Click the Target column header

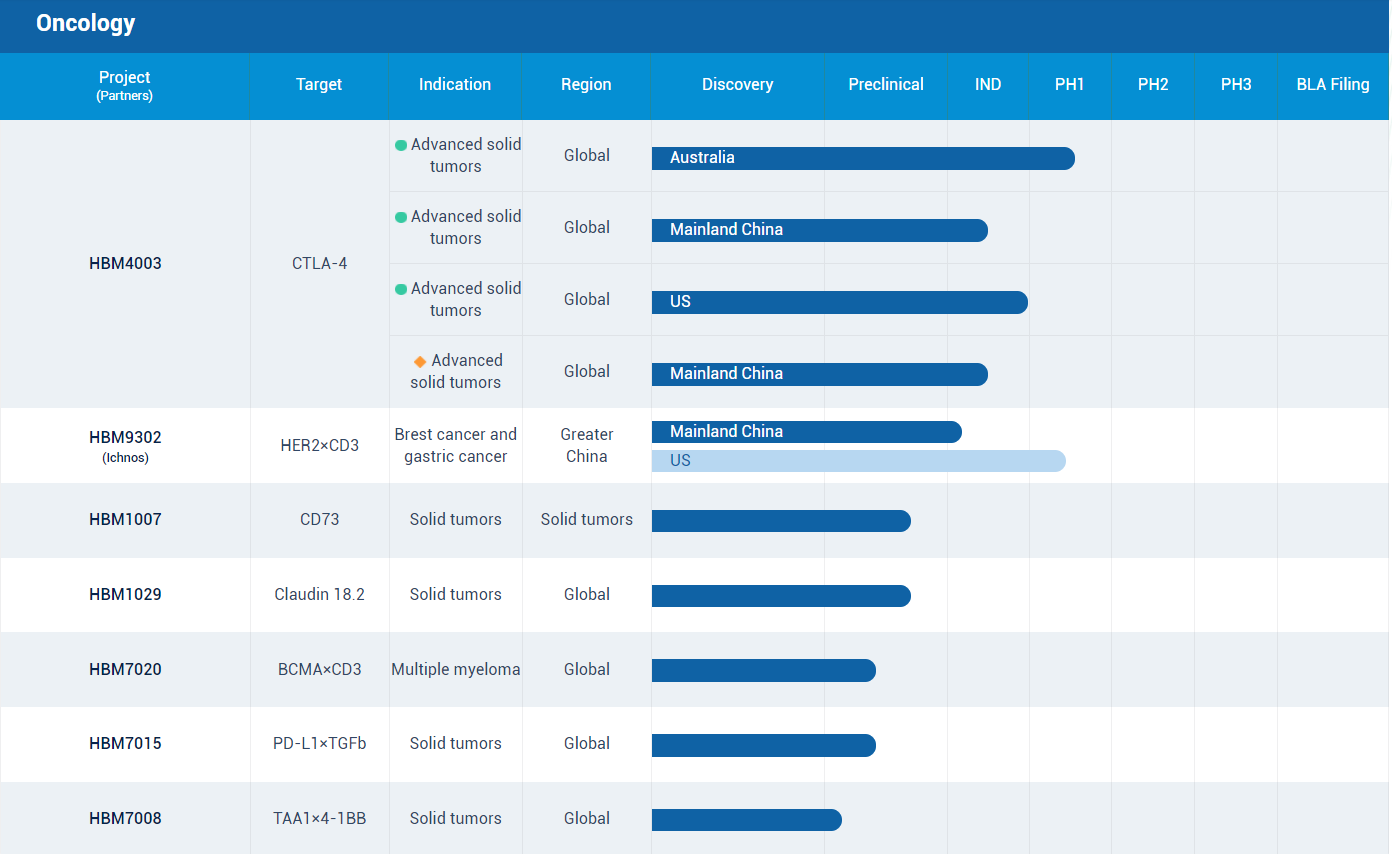(x=319, y=85)
